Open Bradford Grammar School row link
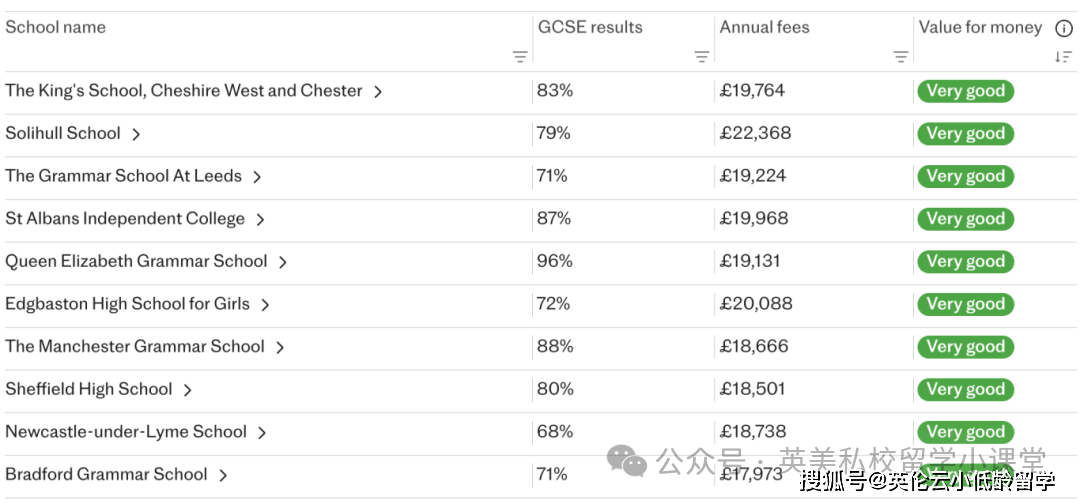The height and width of the screenshot is (504, 1080). [106, 475]
